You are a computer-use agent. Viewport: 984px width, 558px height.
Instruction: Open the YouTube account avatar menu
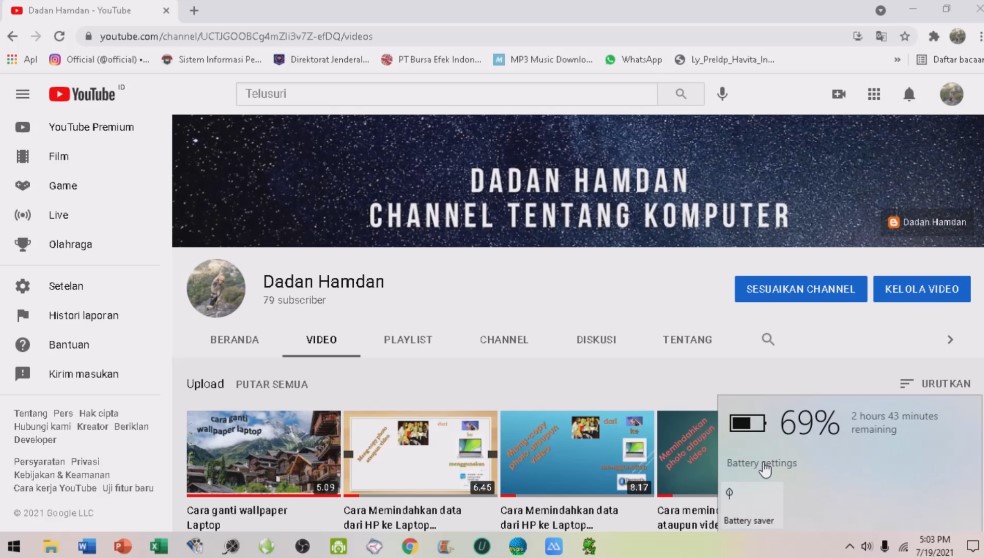click(x=951, y=94)
